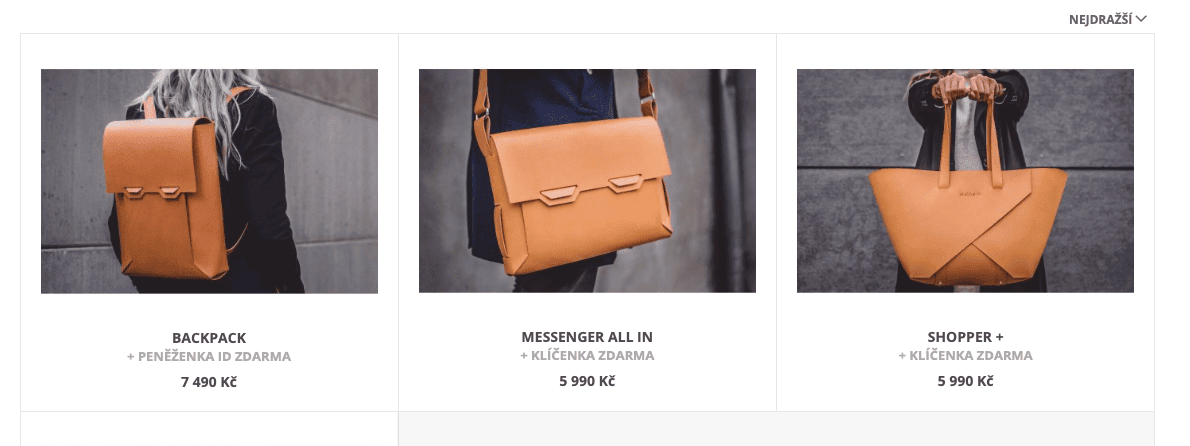Click the BACKPACK product title
This screenshot has width=1190, height=446.
pyautogui.click(x=209, y=338)
